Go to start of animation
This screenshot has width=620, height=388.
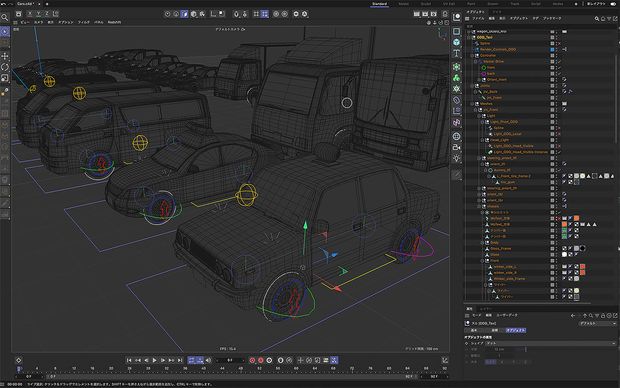(x=129, y=360)
